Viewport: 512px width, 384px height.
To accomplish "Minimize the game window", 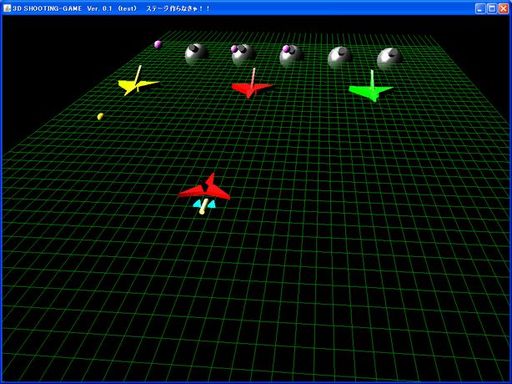I will 480,8.
